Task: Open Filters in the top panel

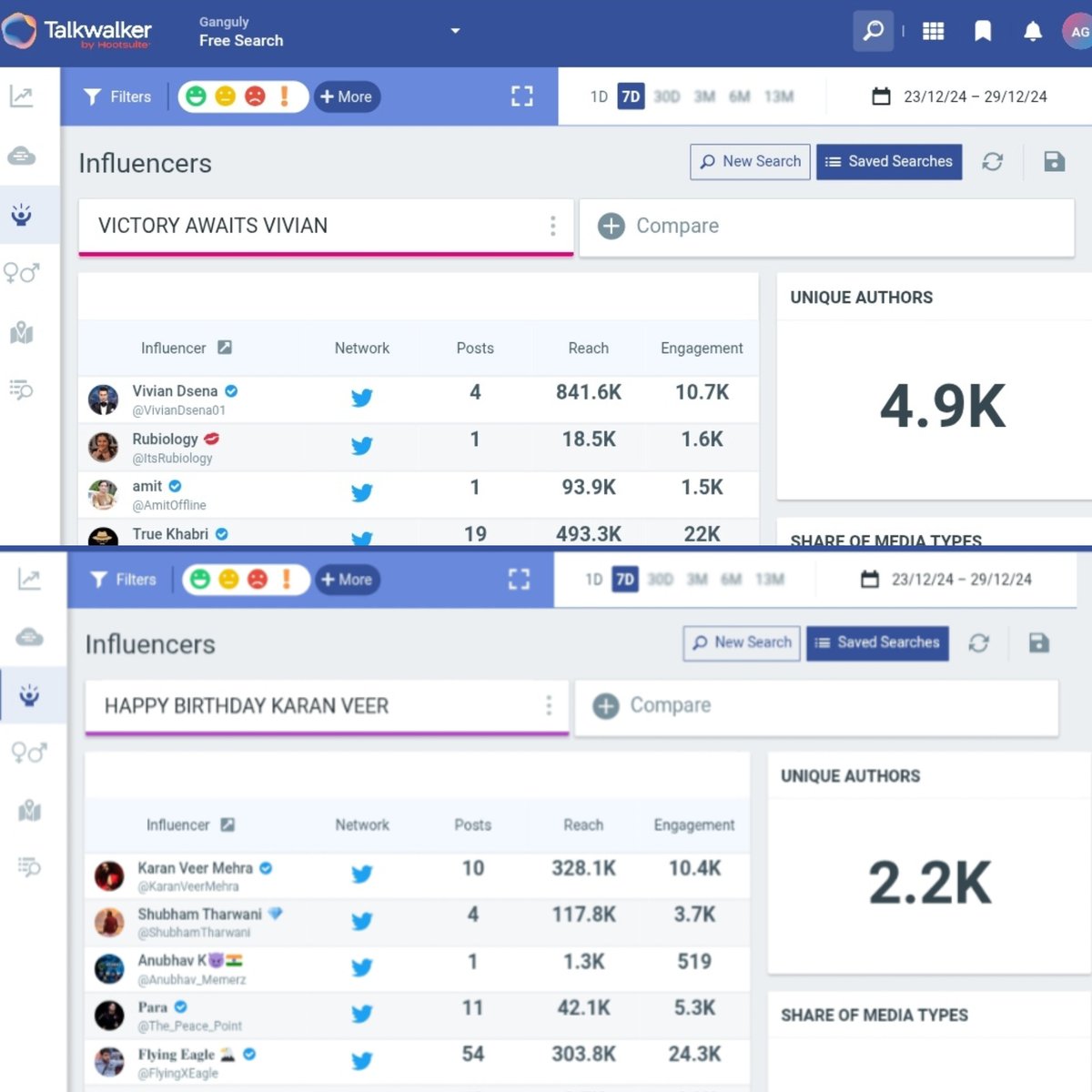Action: [117, 96]
